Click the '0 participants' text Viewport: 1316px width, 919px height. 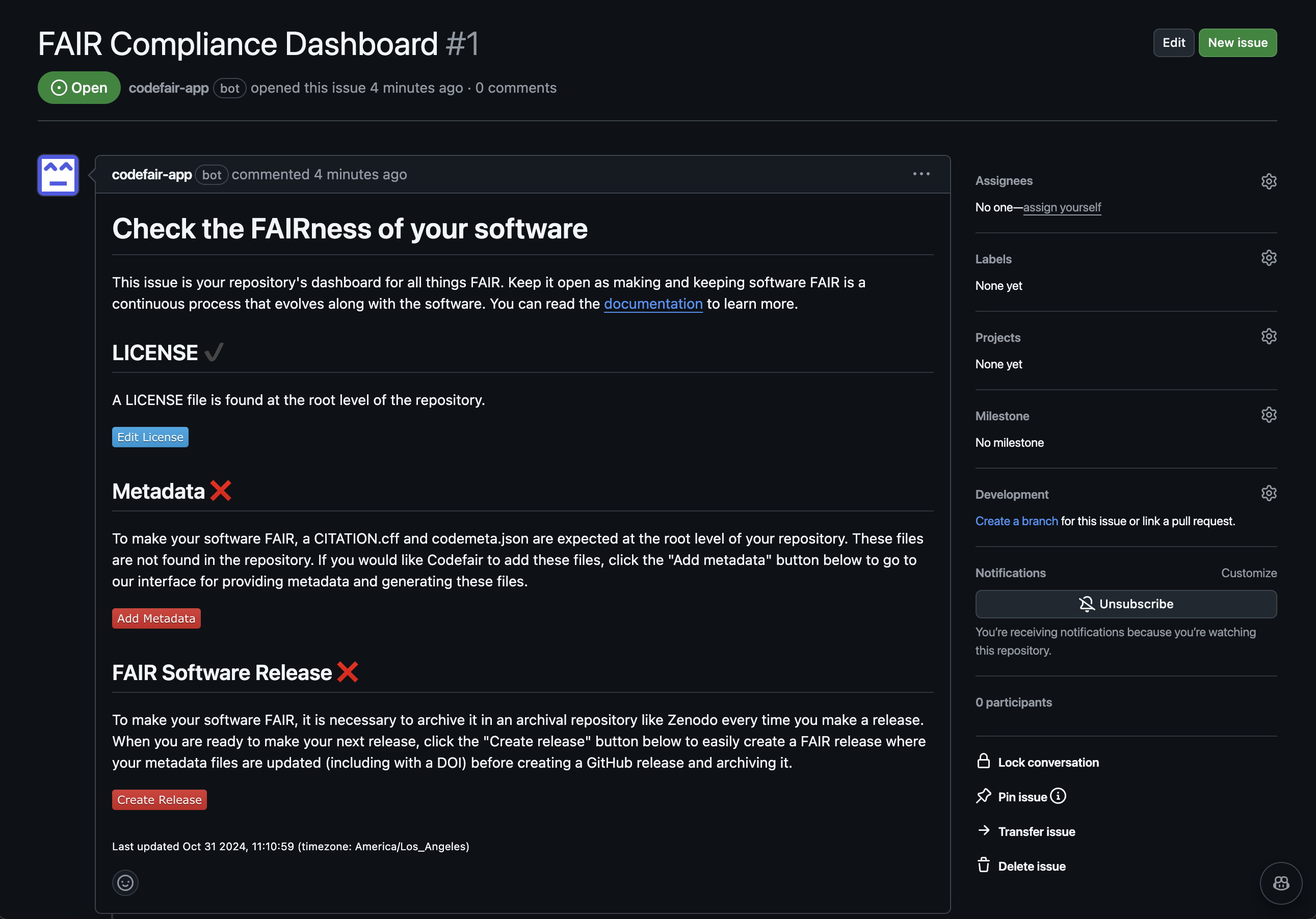point(1013,702)
